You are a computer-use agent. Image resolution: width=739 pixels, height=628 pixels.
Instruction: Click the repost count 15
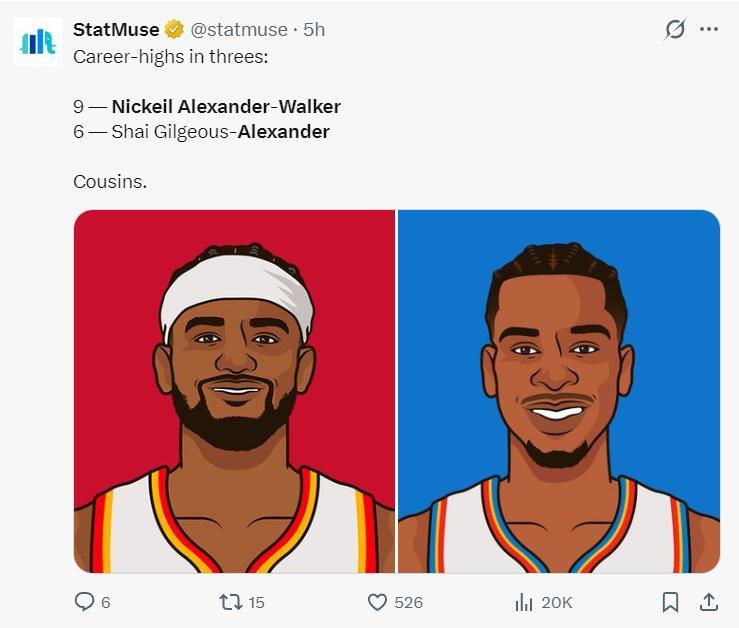point(256,602)
